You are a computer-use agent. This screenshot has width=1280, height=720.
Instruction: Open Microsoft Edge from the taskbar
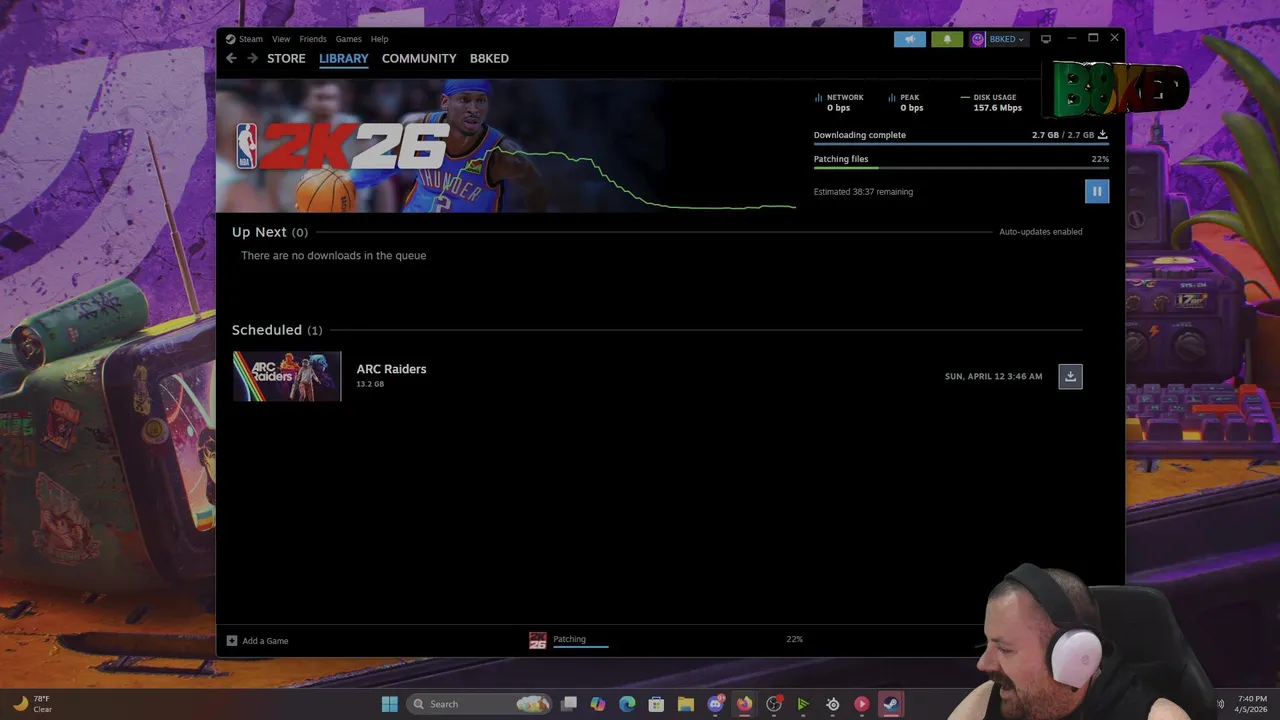tap(627, 704)
